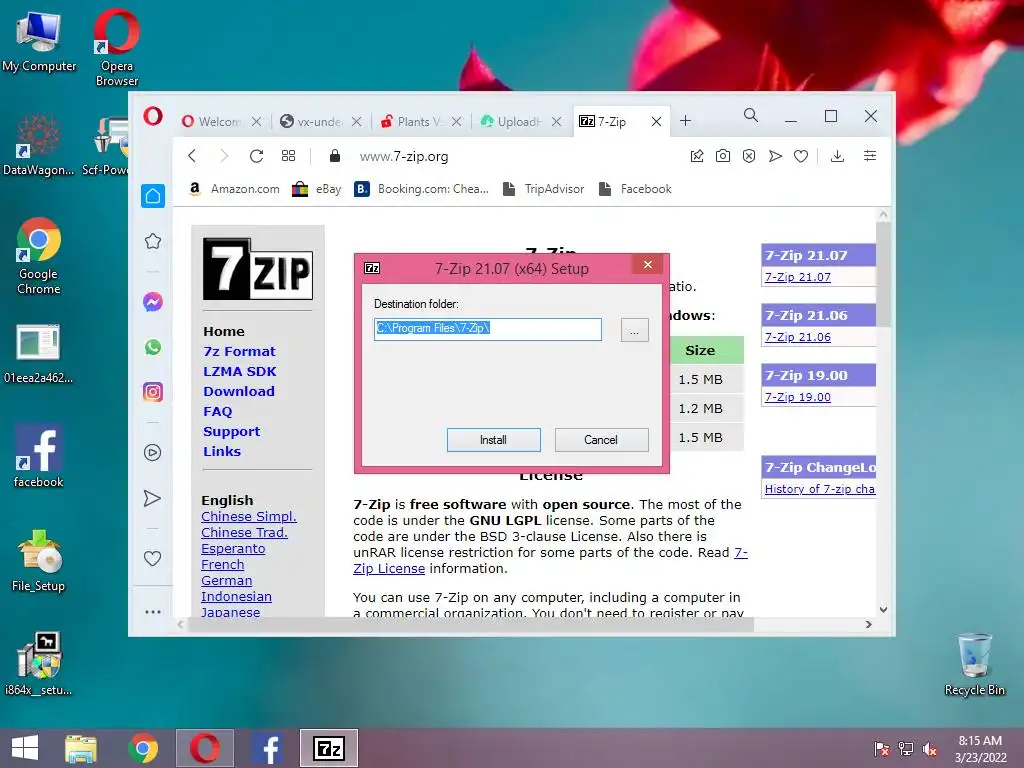Switch site language to French
The width and height of the screenshot is (1024, 768).
coord(223,565)
